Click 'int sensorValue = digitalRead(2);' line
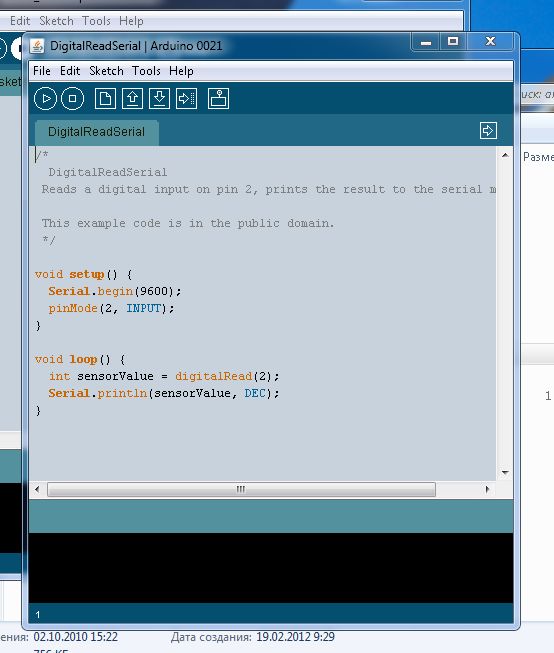Screen dimensions: 554x653 click(x=164, y=376)
